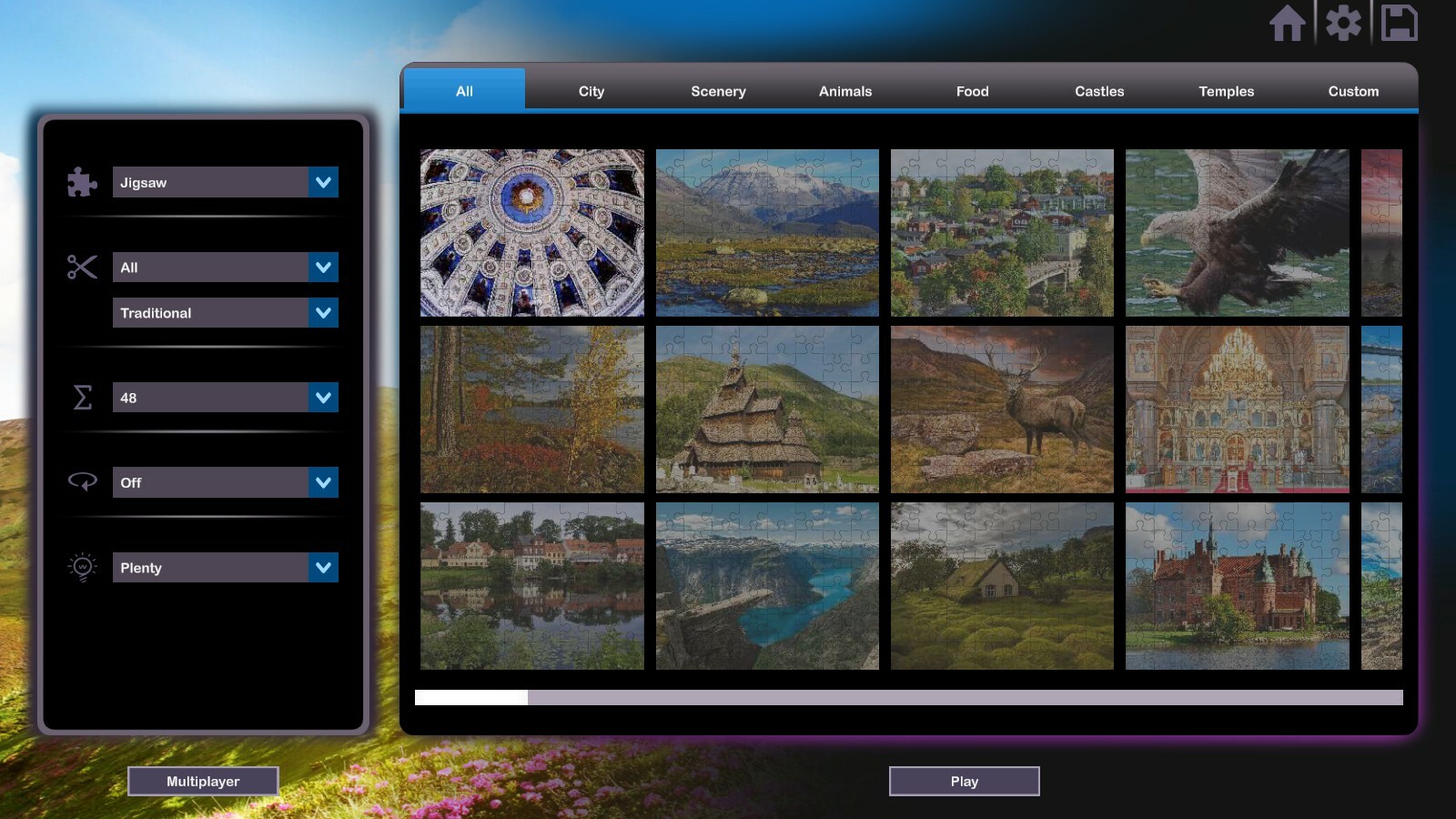The image size is (1456, 819).
Task: Click the sigma piece count icon
Action: click(x=81, y=398)
